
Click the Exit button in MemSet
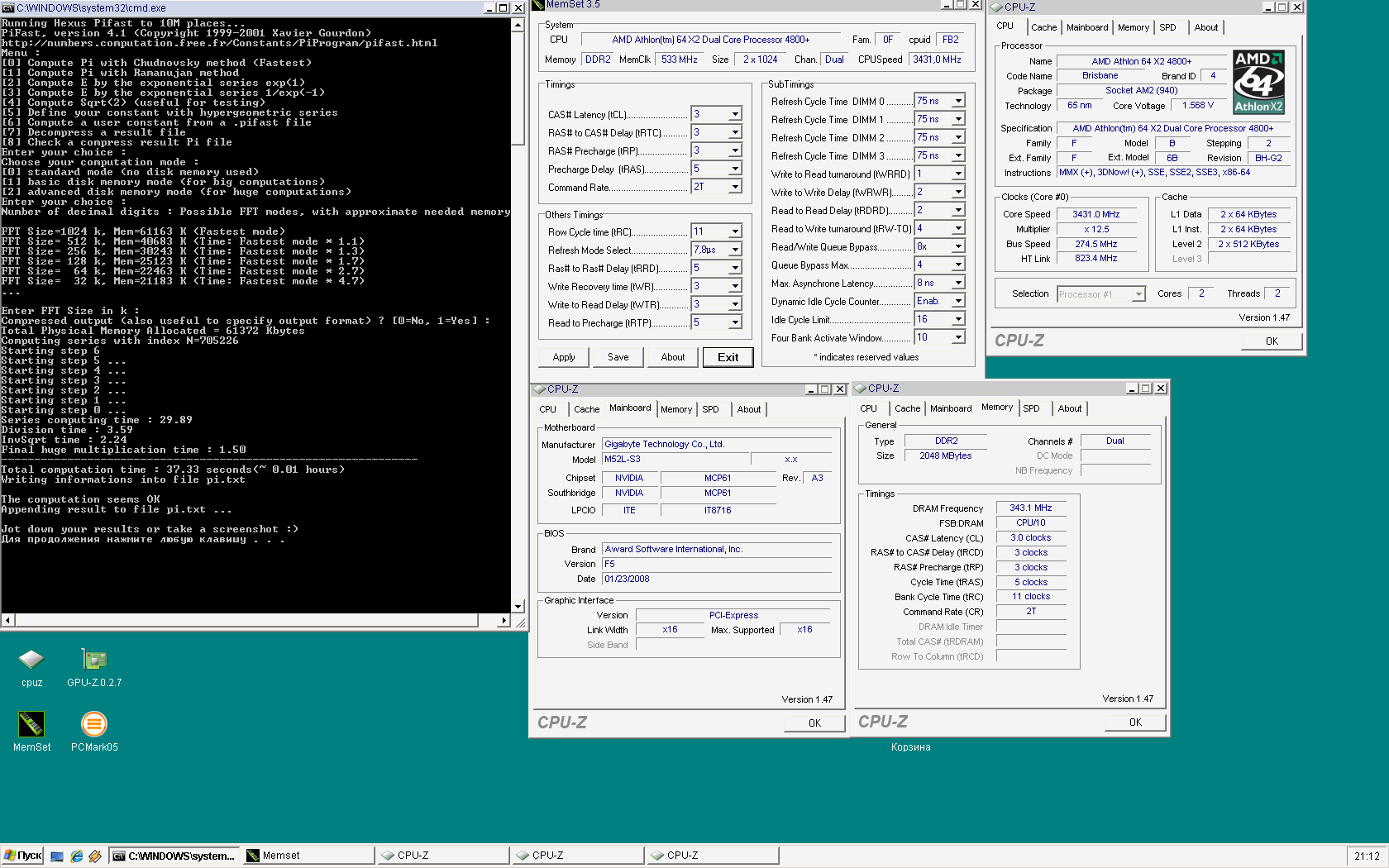728,357
